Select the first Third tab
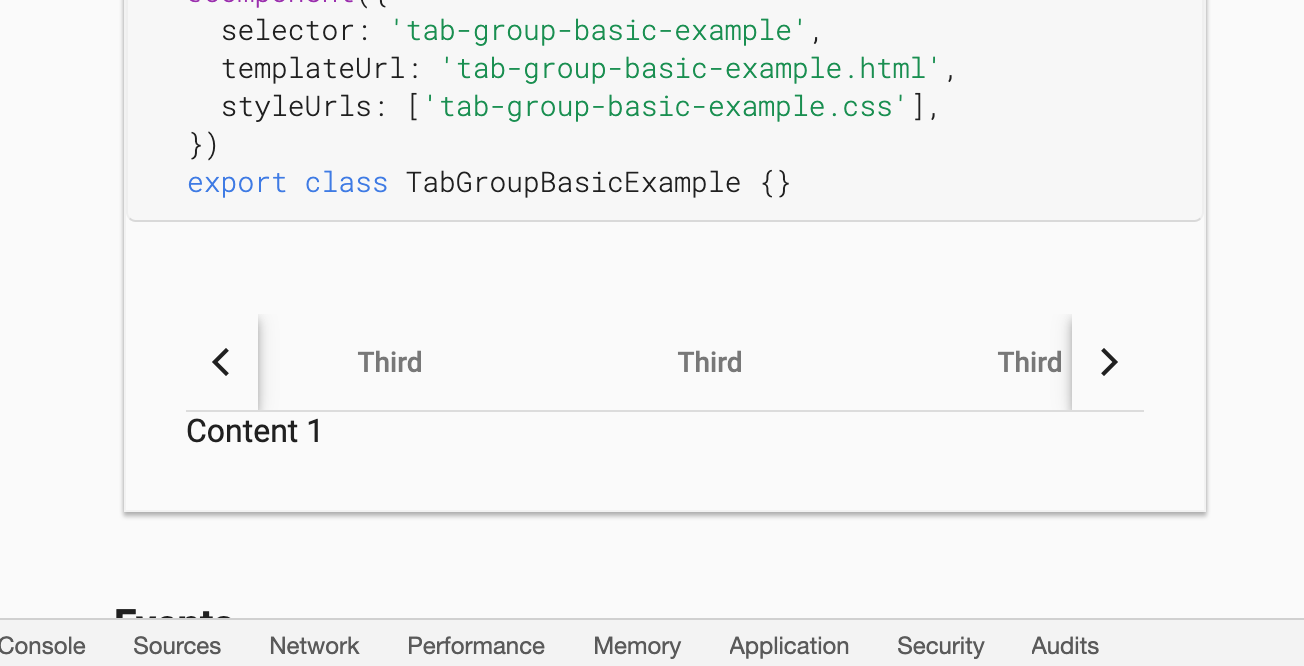The width and height of the screenshot is (1304, 666). (x=390, y=362)
